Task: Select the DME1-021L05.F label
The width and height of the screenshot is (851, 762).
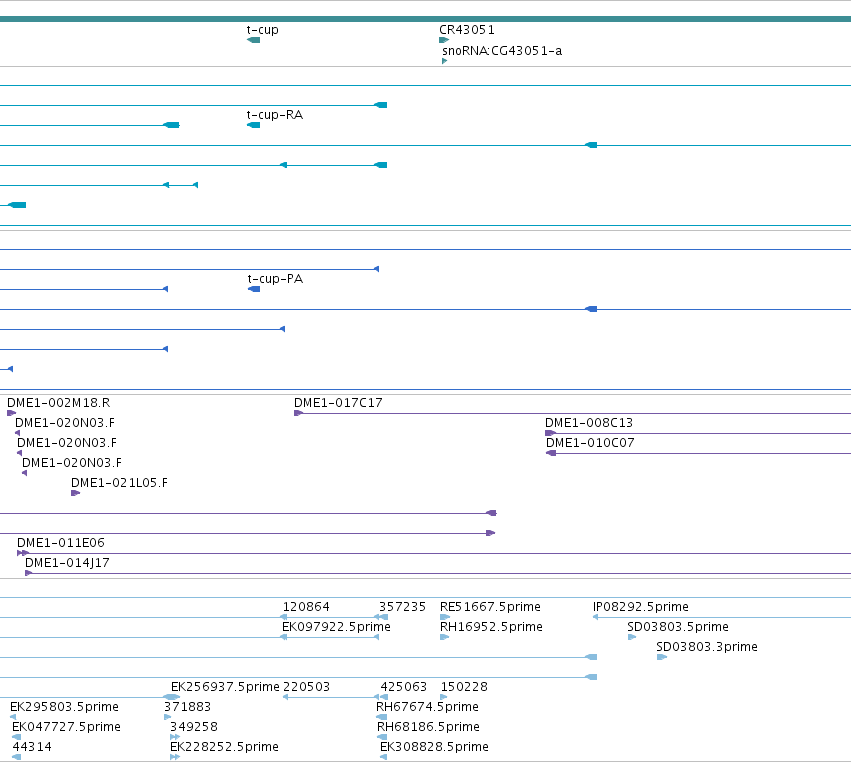Action: 119,482
